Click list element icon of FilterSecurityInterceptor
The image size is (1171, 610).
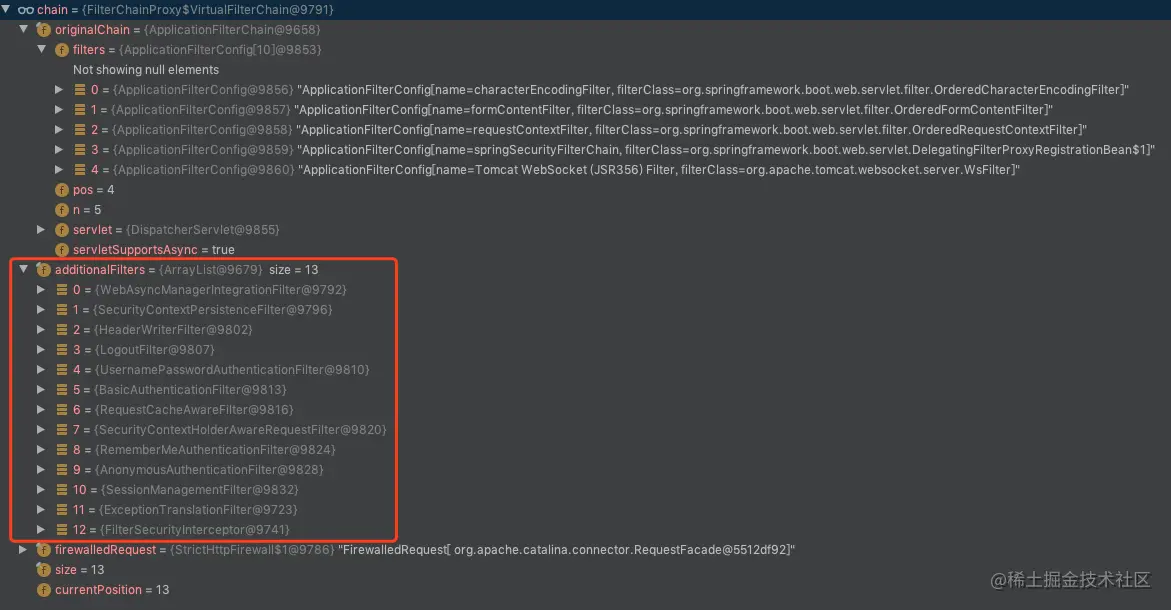[x=62, y=529]
